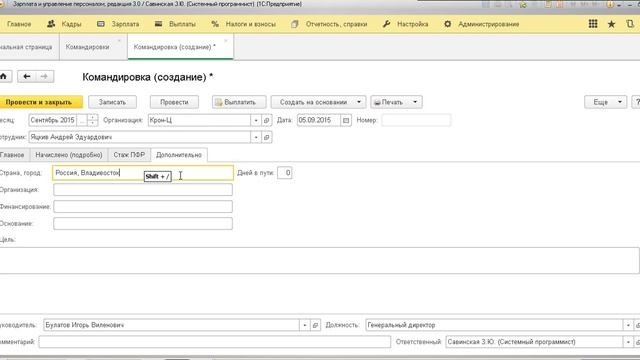Click the Дней в пути field
Viewport: 640px width, 360px height.
point(284,173)
